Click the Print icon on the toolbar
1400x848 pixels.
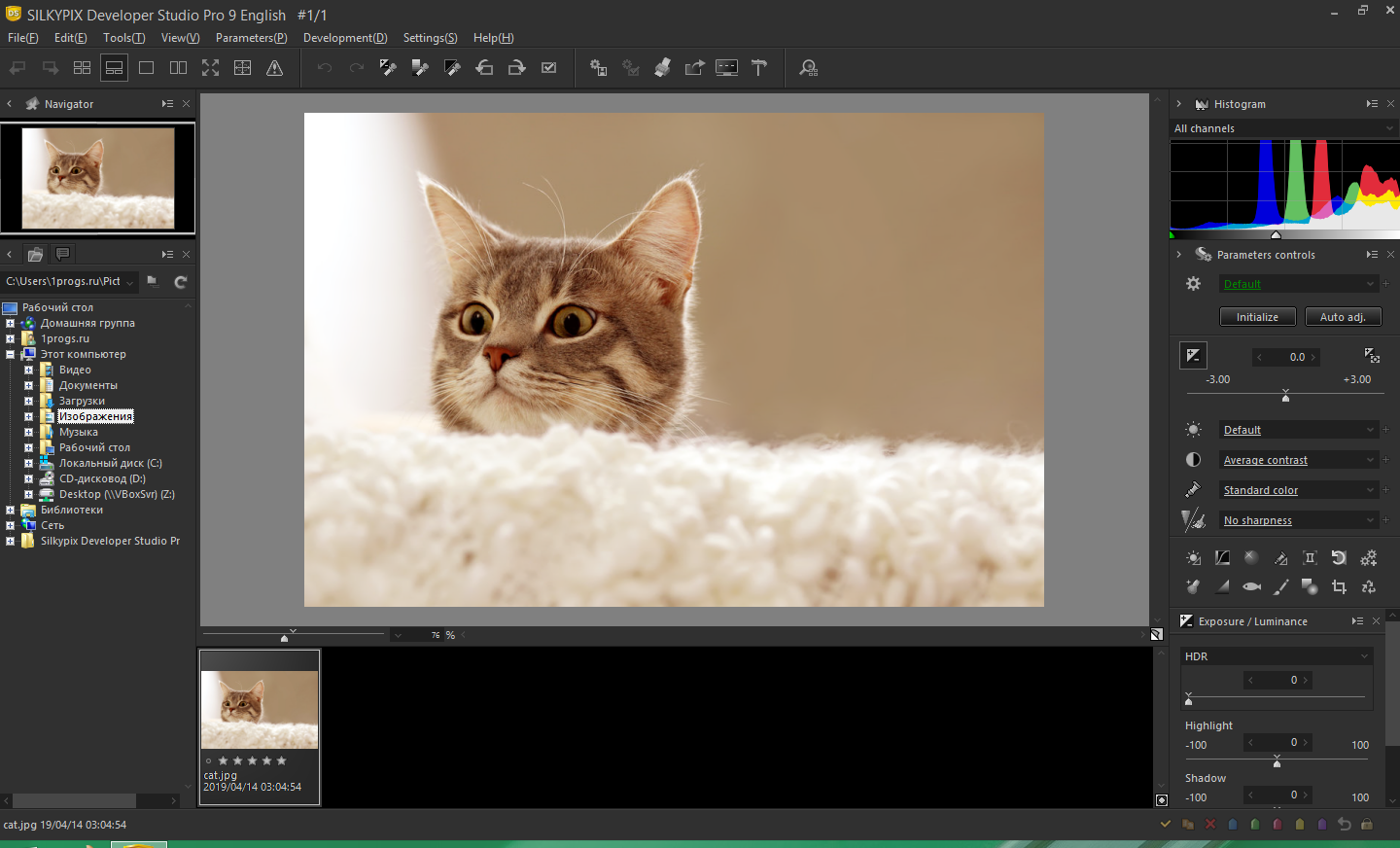[x=662, y=67]
